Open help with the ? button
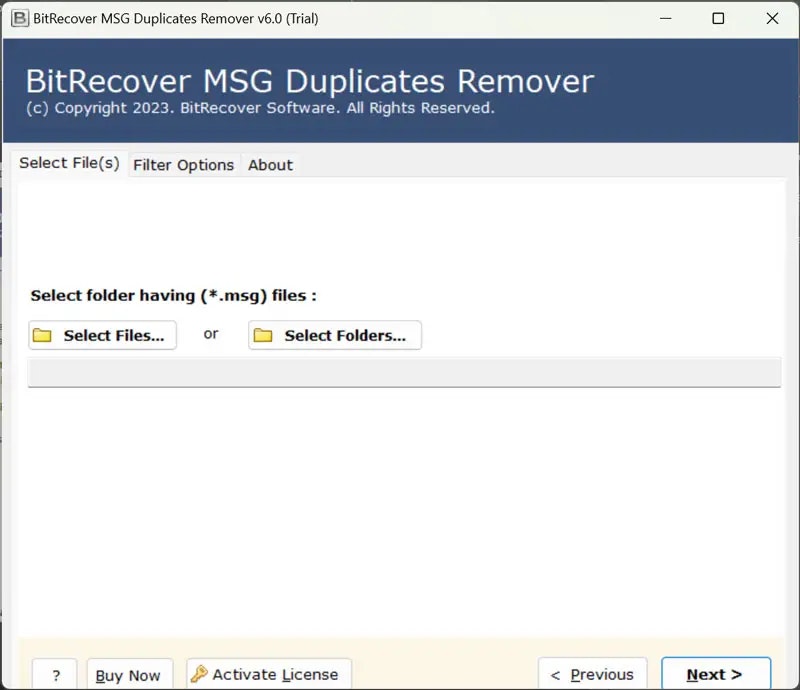Screen dimensions: 800x690 click(x=55, y=675)
